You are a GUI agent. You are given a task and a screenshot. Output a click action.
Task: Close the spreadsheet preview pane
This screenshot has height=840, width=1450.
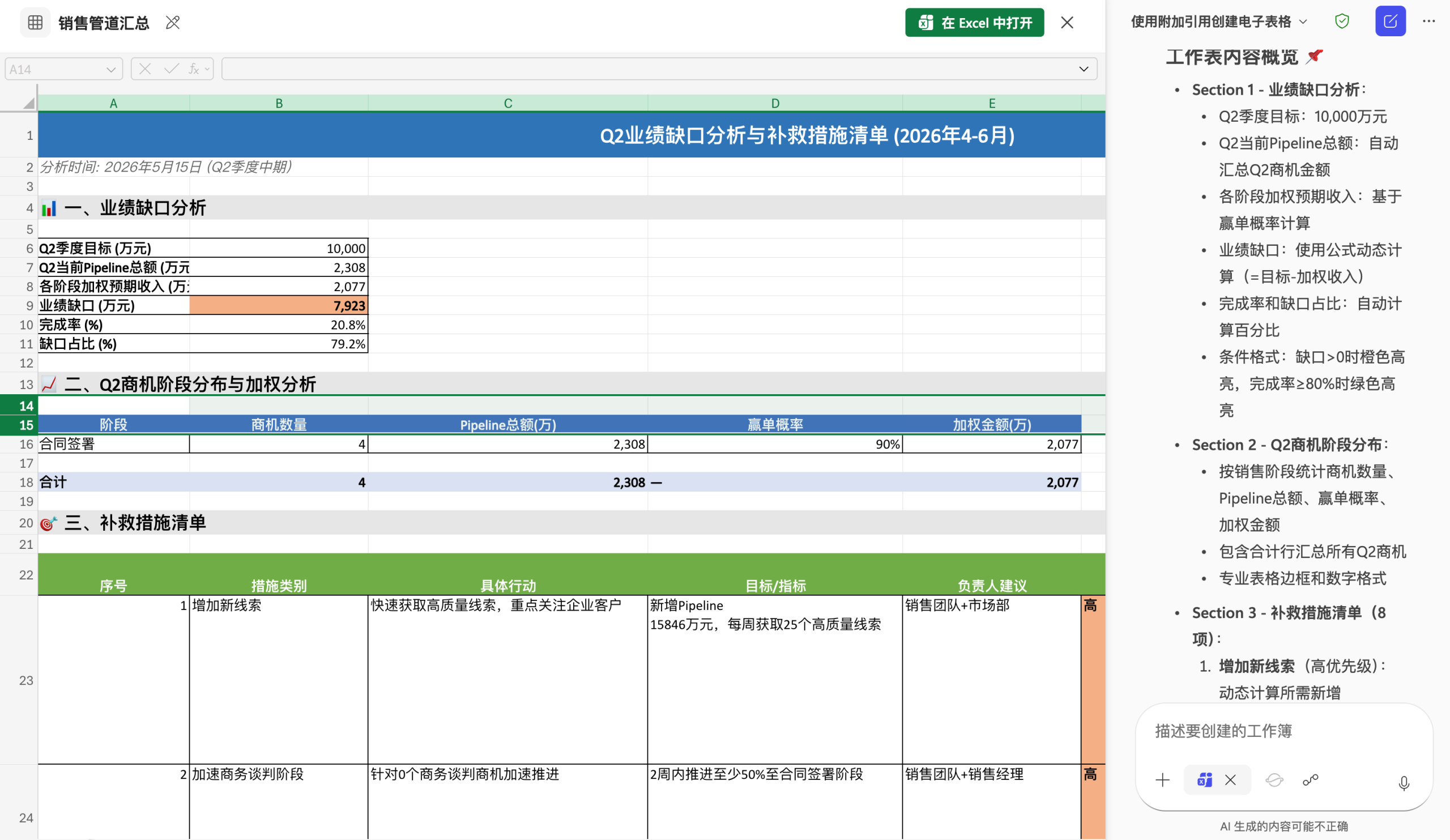(1067, 23)
